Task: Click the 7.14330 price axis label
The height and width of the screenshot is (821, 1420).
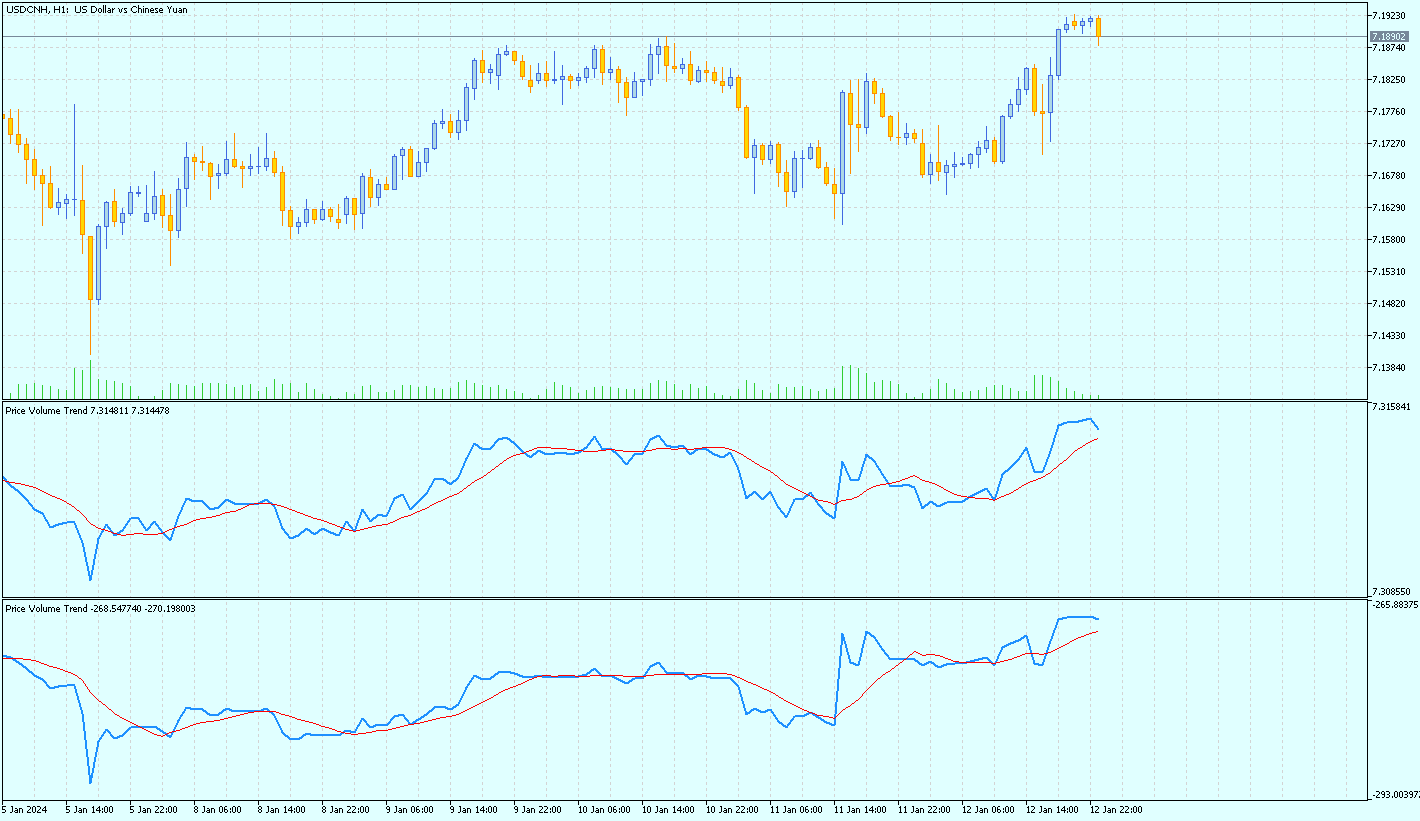Action: [x=1390, y=336]
